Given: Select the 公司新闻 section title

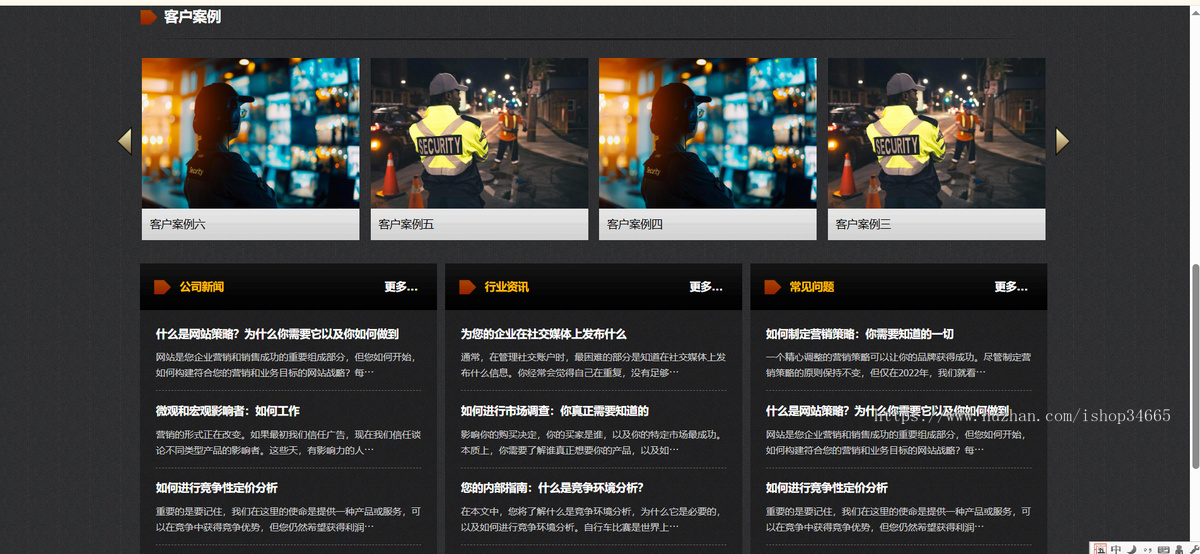Looking at the screenshot, I should [x=202, y=287].
